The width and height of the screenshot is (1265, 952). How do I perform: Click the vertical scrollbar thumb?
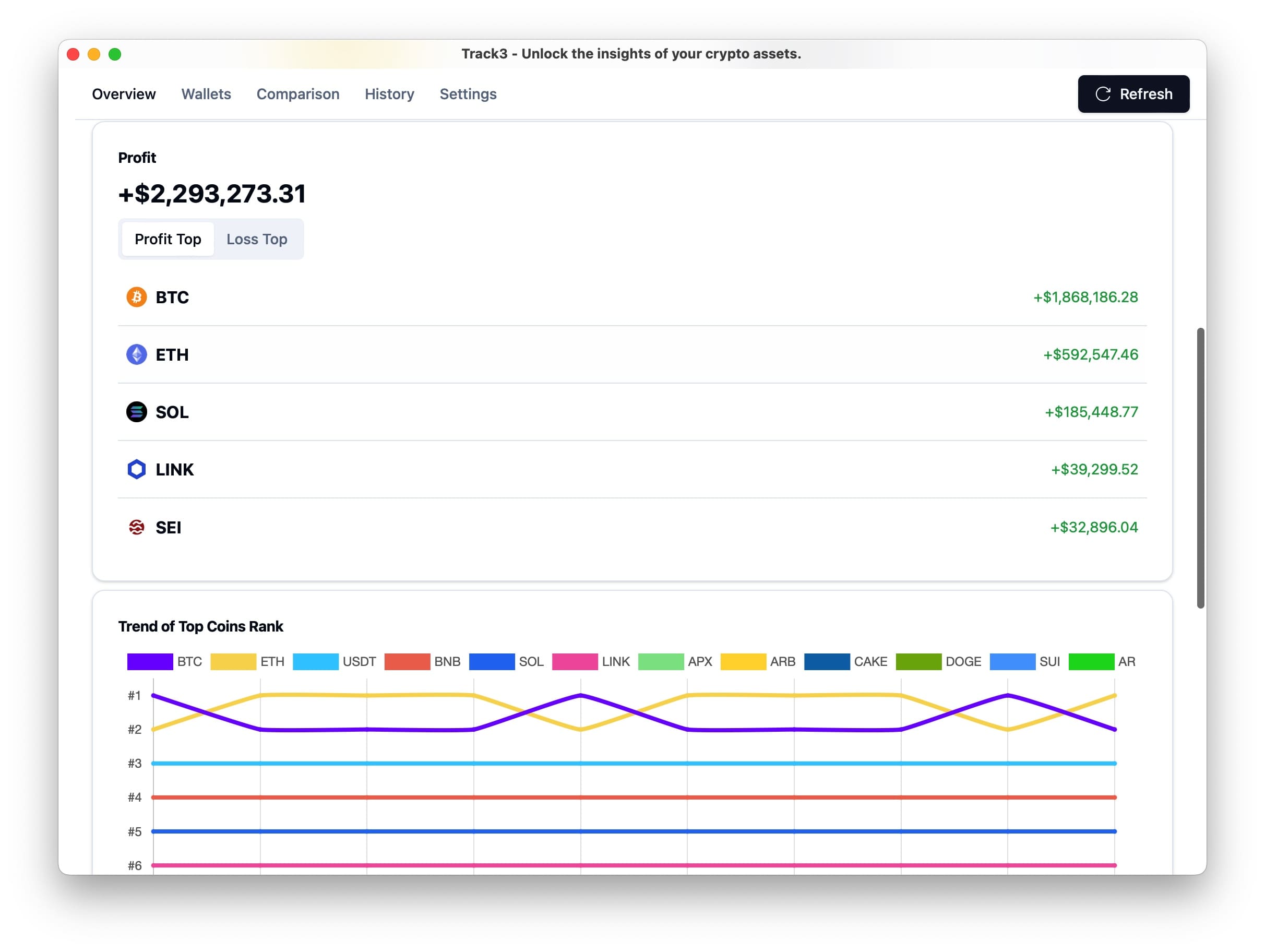(x=1200, y=468)
